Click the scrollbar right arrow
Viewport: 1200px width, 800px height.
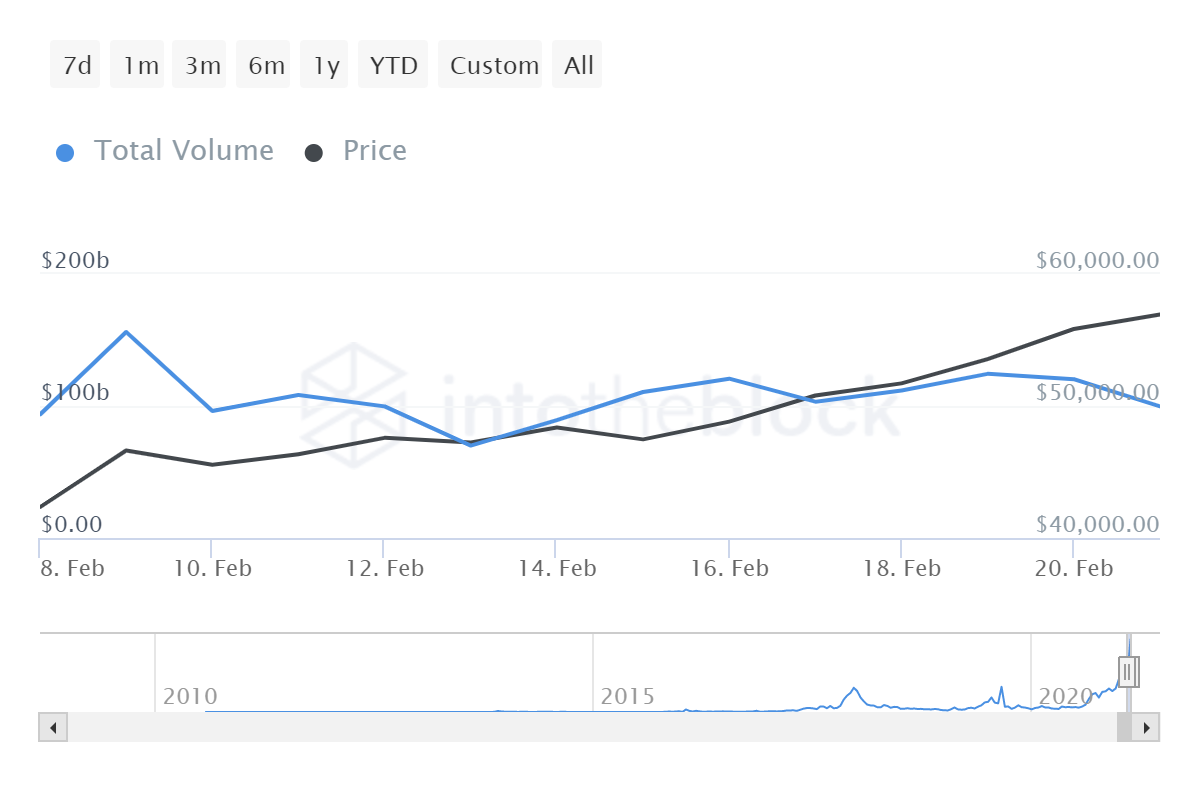(x=1147, y=727)
